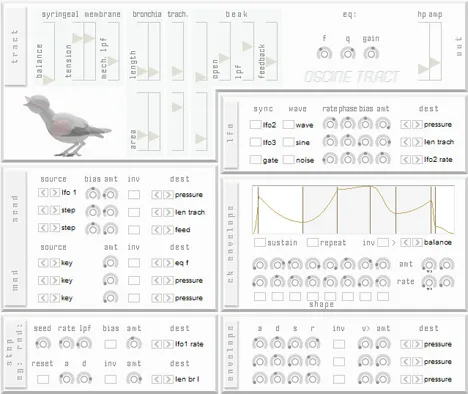Click the lfo section label
The height and width of the screenshot is (394, 468).
231,133
